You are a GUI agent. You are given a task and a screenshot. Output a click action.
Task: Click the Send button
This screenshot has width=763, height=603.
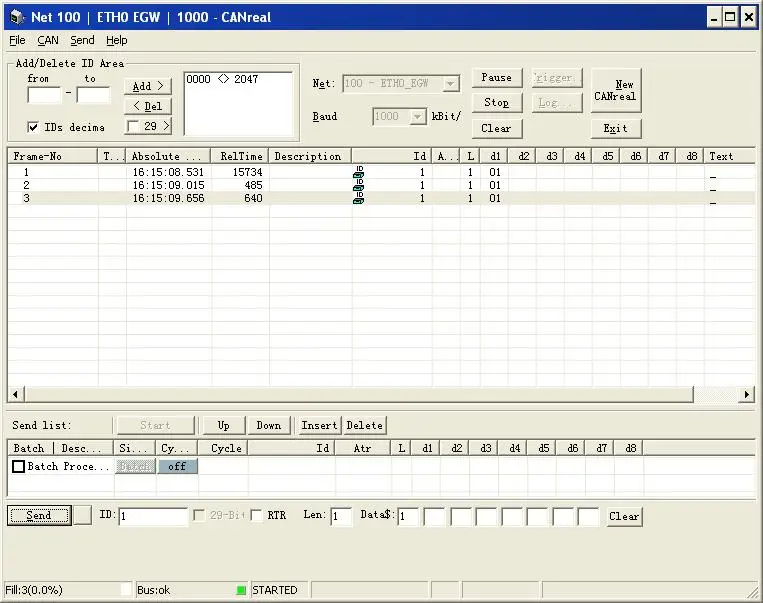click(x=39, y=515)
